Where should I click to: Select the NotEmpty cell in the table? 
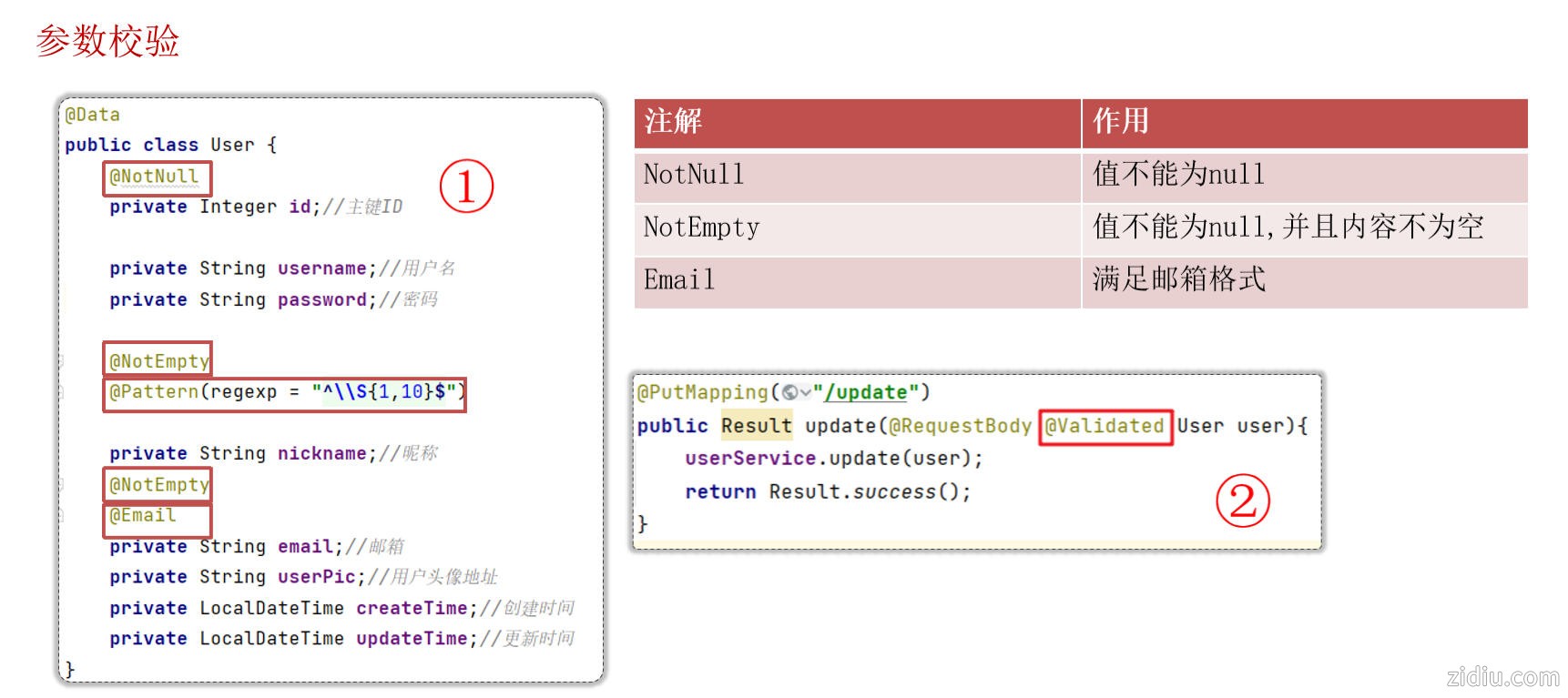click(701, 228)
